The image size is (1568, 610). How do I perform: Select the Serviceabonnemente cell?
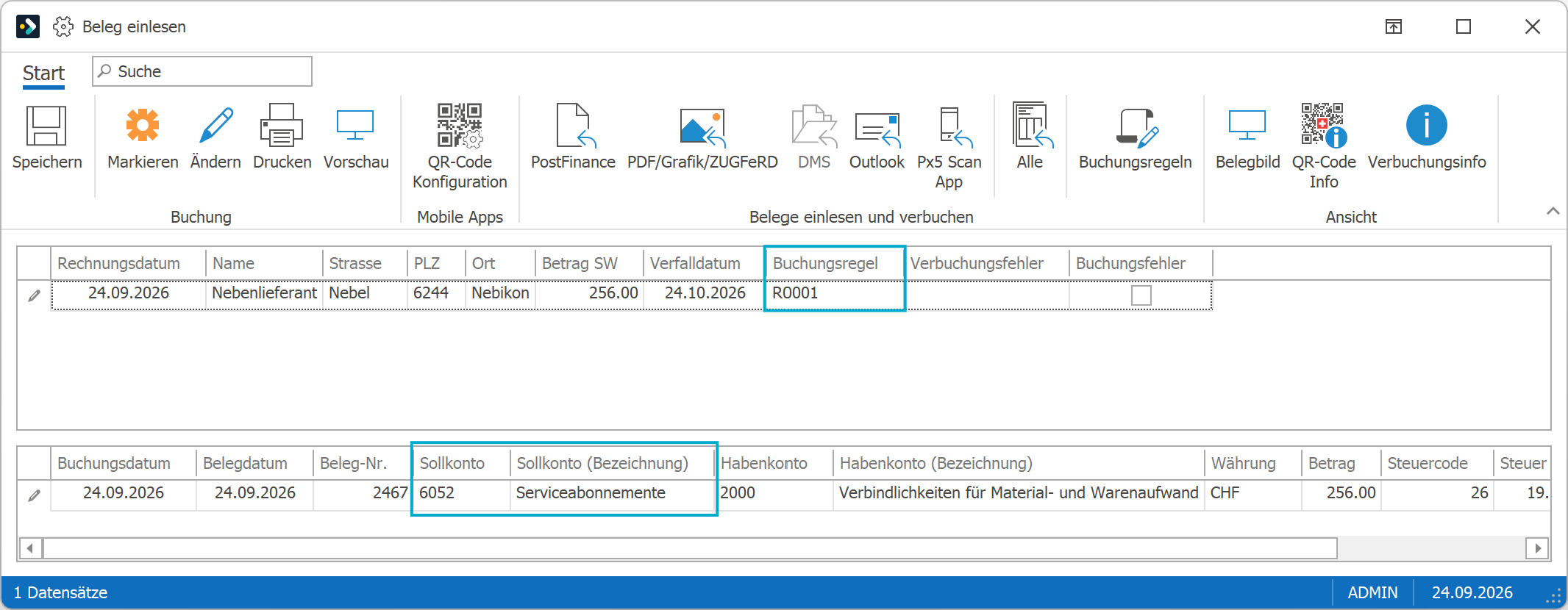pos(612,493)
